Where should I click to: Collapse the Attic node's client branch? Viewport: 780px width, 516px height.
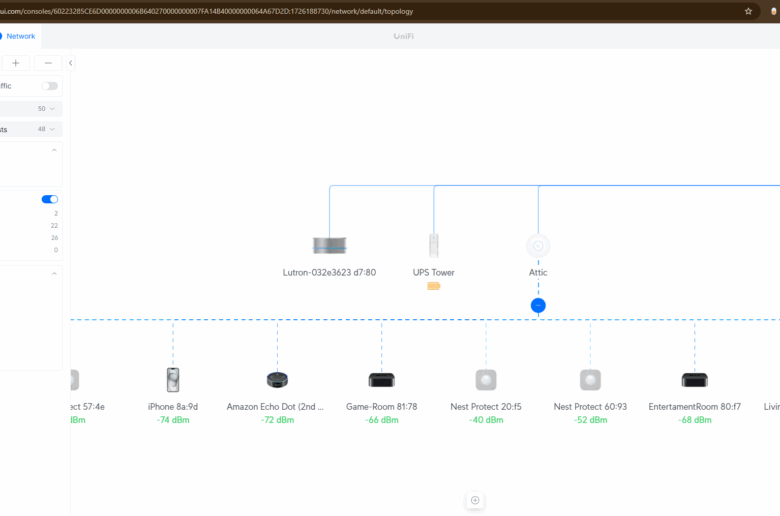coord(538,305)
